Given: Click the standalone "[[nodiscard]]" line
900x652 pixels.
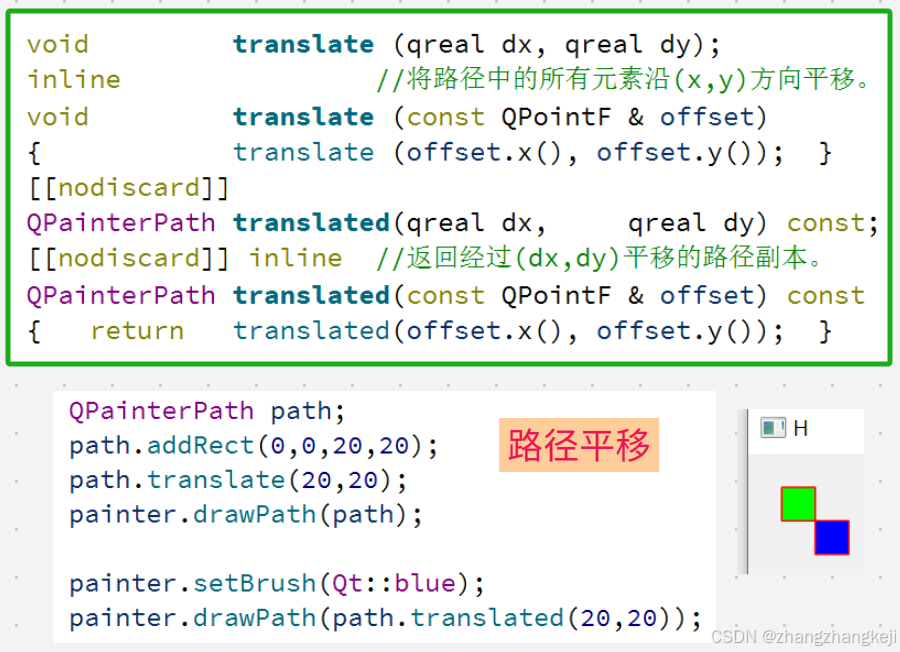Looking at the screenshot, I should [x=129, y=188].
